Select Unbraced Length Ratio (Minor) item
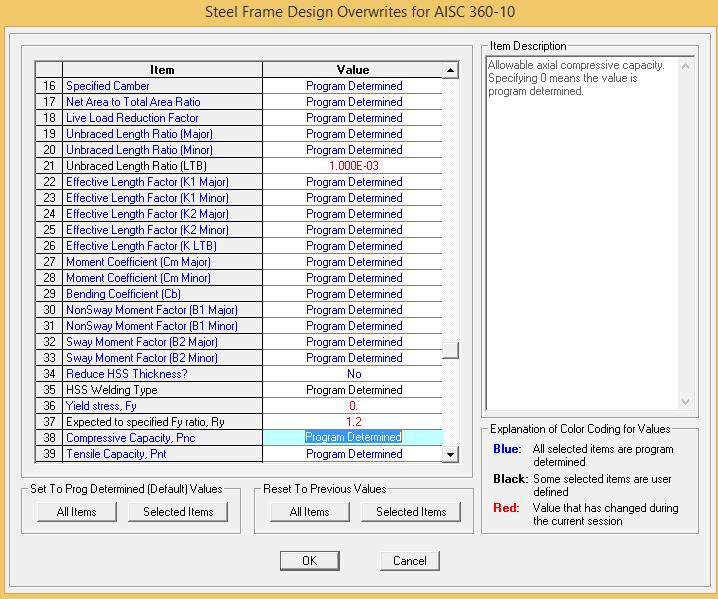The width and height of the screenshot is (718, 599). (162, 150)
